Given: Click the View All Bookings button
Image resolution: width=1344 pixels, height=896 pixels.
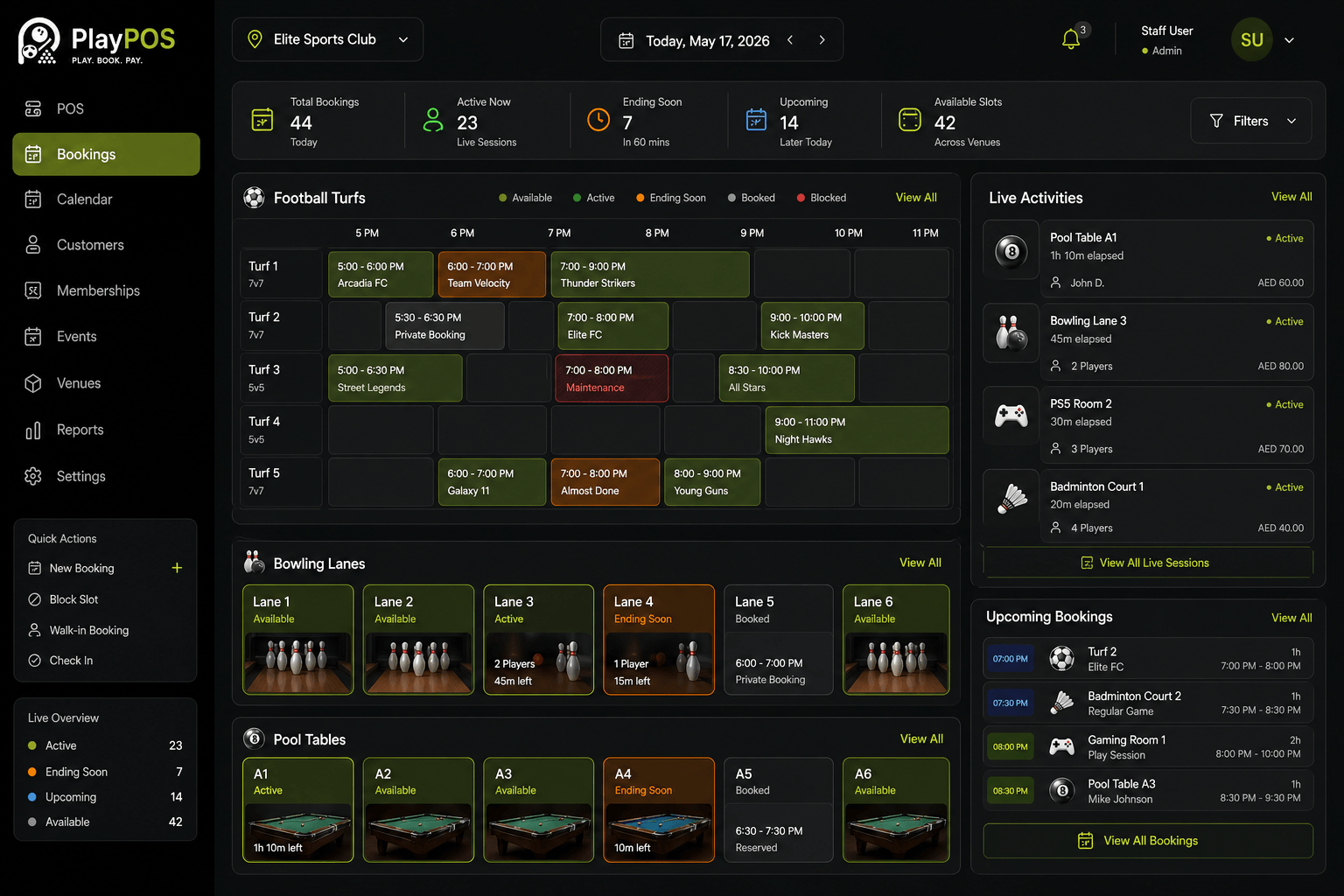Looking at the screenshot, I should [1148, 841].
